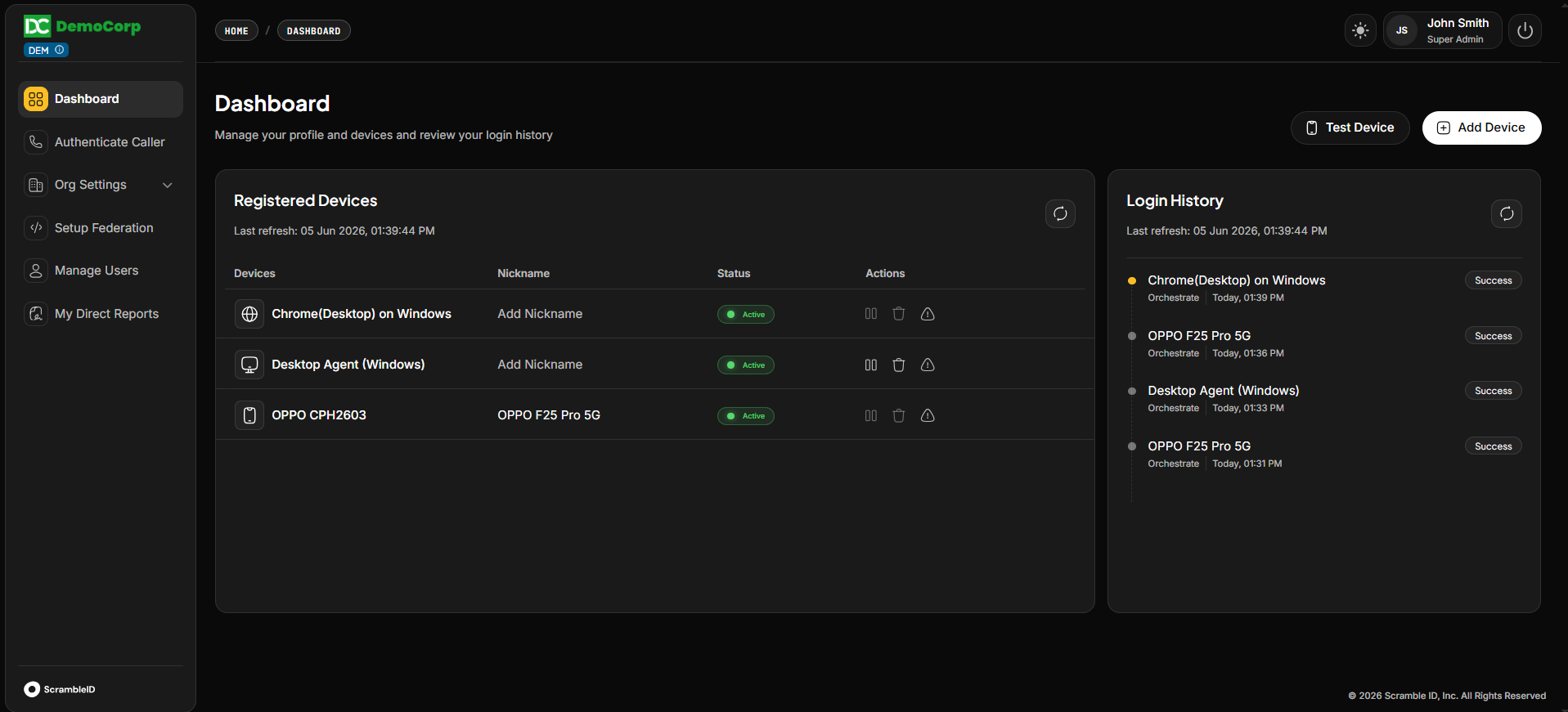The width and height of the screenshot is (1568, 712).
Task: Click Success badge for Chrome login entry
Action: 1493,280
